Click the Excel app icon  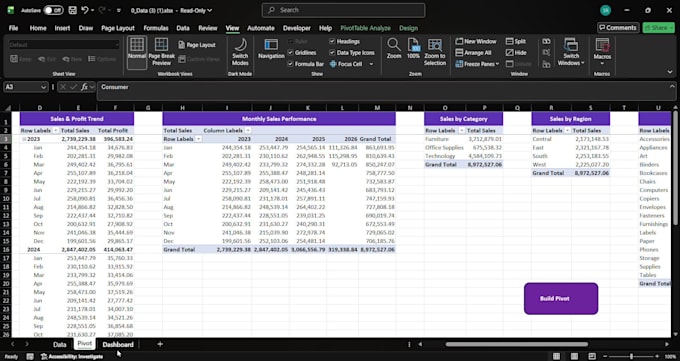click(11, 10)
